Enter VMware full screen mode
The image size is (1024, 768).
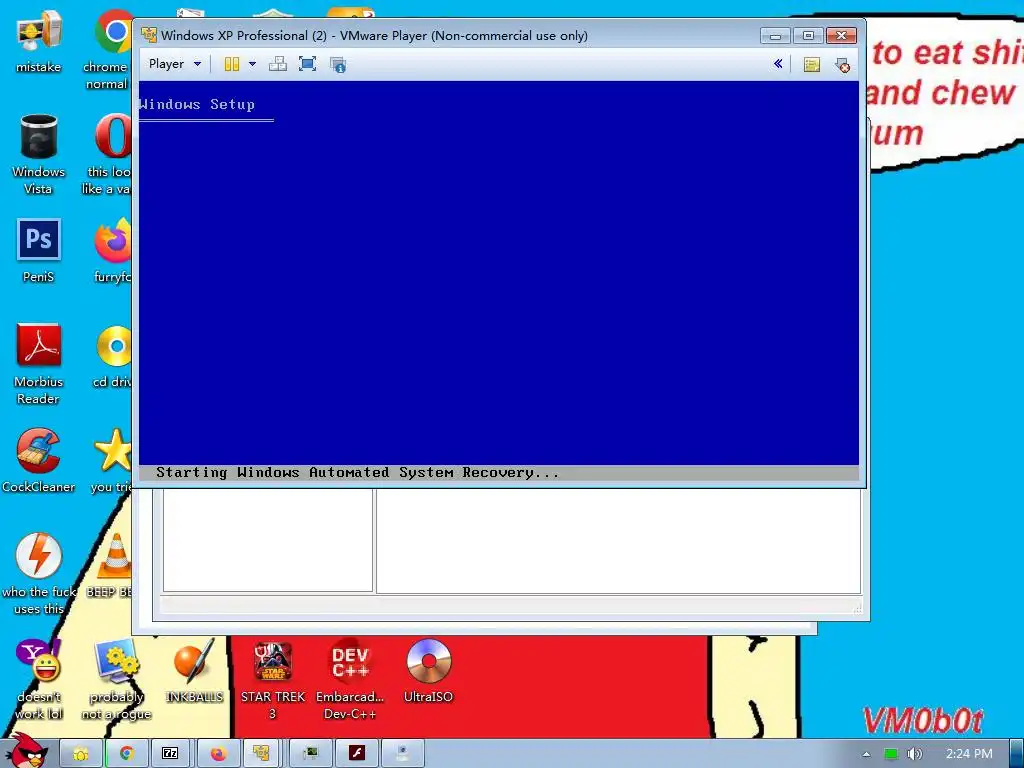(x=307, y=64)
